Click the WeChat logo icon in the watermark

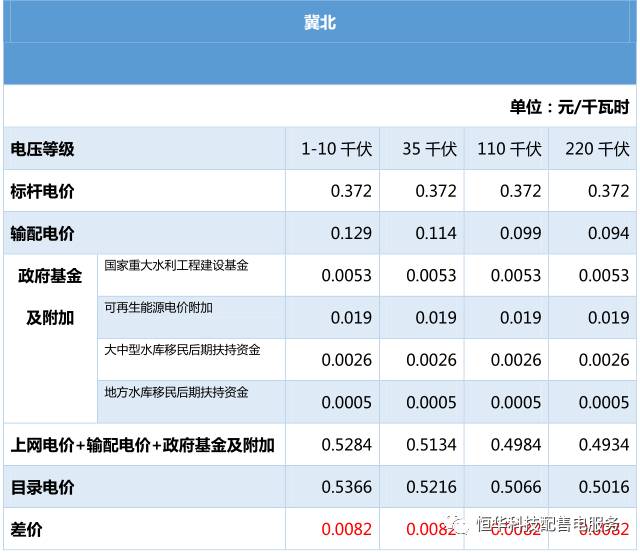click(x=461, y=524)
